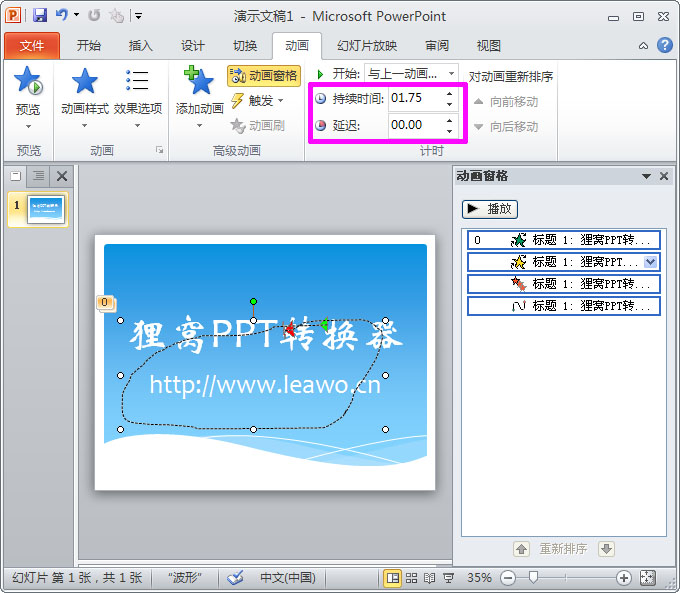Click the 预览 star preview icon
The width and height of the screenshot is (680, 593).
[28, 81]
